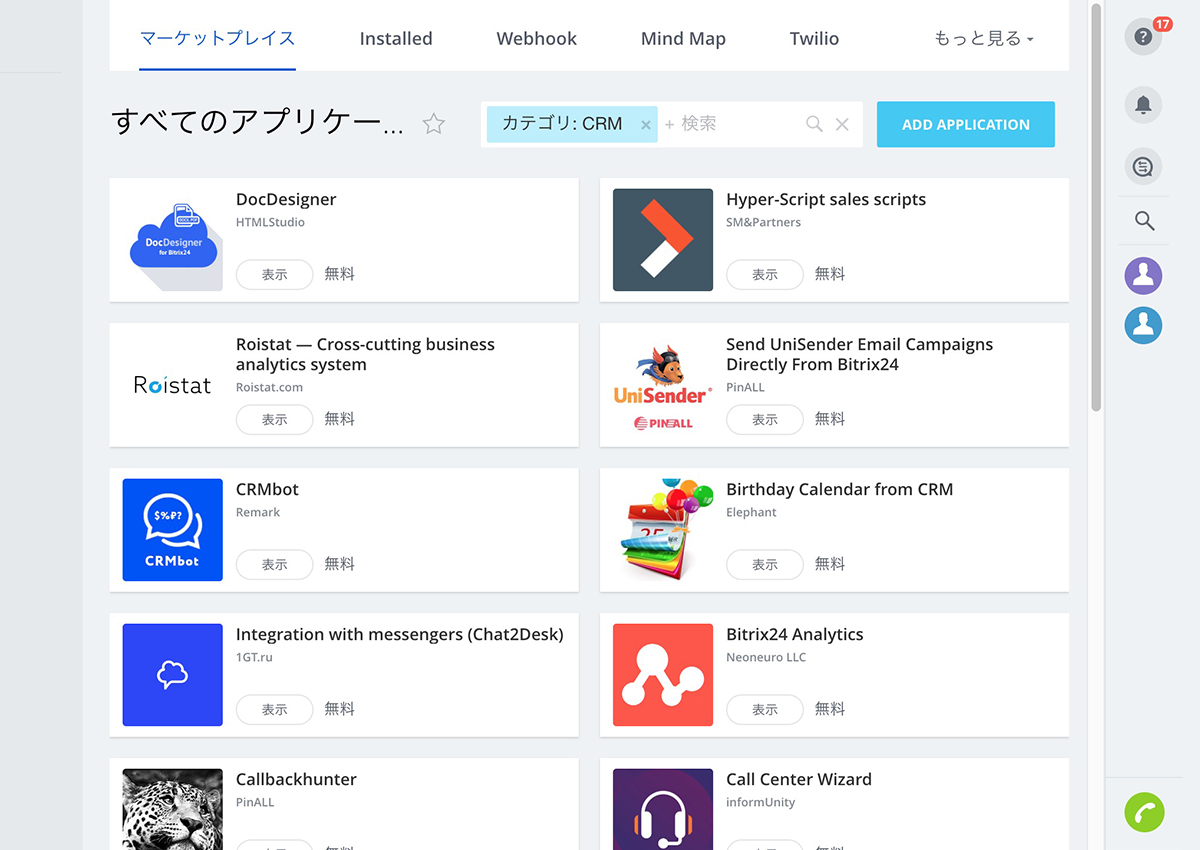Open the chat messages icon in sidebar
1200x850 pixels.
(x=1144, y=166)
